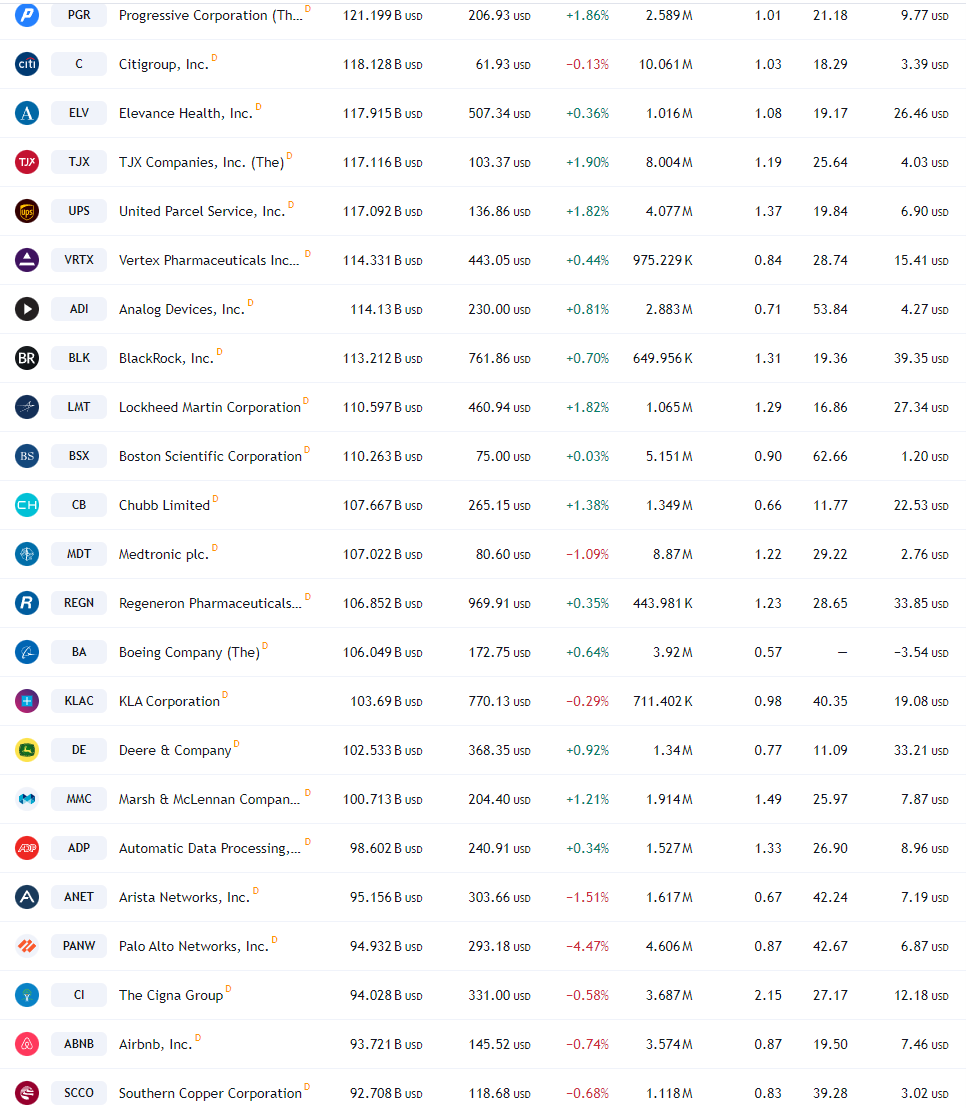The height and width of the screenshot is (1108, 966).
Task: Click EPS -3.54 USD for Boeing
Action: (x=921, y=652)
